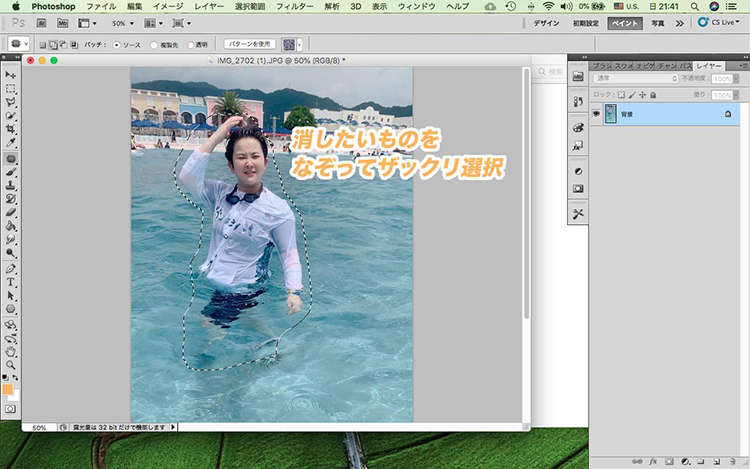Expand more workspaces chevron
The height and width of the screenshot is (469, 750).
tap(679, 23)
